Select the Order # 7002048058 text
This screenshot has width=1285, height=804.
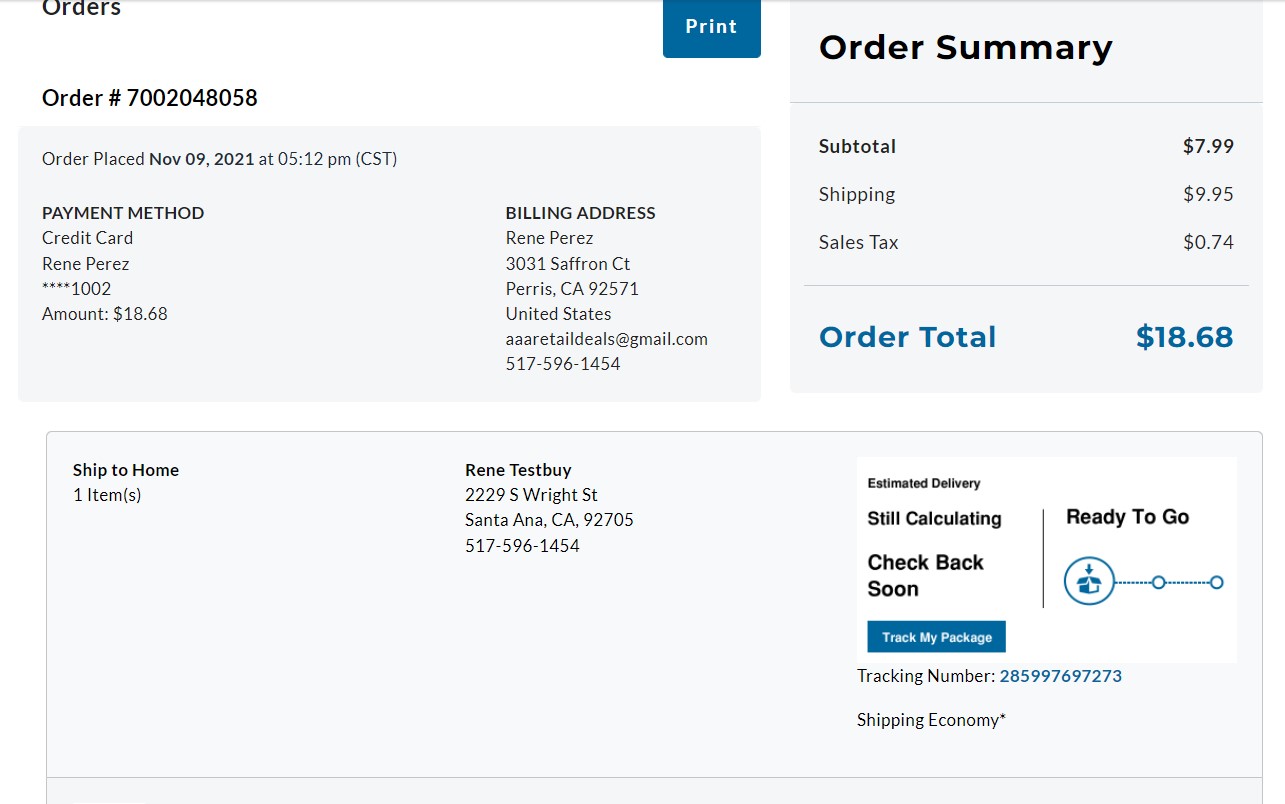click(x=150, y=98)
